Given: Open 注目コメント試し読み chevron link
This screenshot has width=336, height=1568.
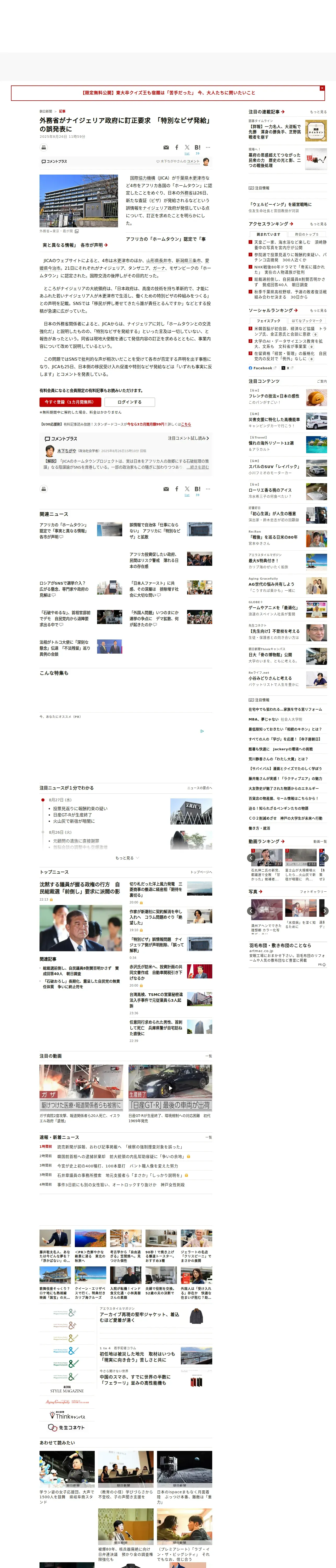Looking at the screenshot, I should (x=188, y=438).
